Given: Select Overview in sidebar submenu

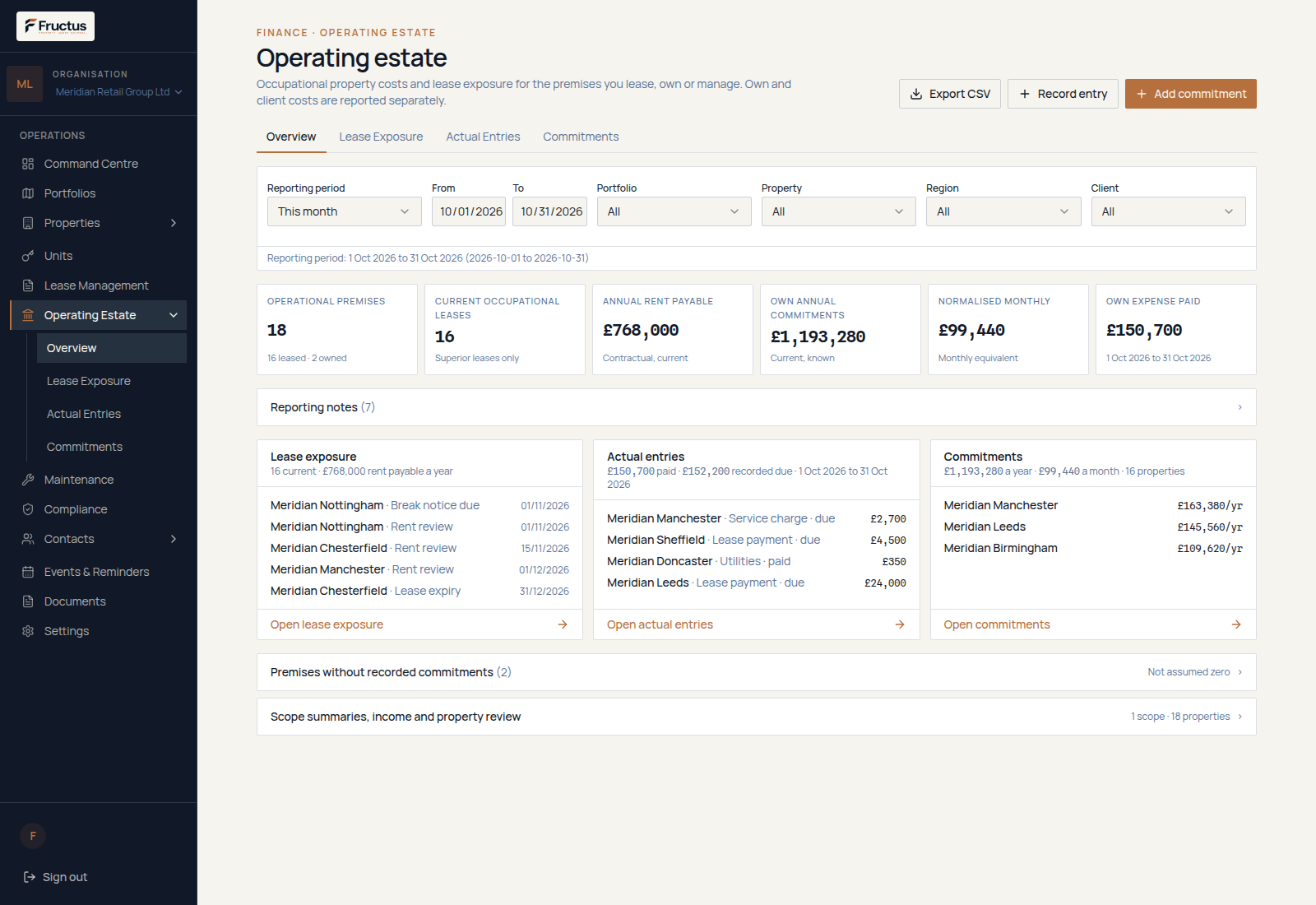Looking at the screenshot, I should pos(112,348).
